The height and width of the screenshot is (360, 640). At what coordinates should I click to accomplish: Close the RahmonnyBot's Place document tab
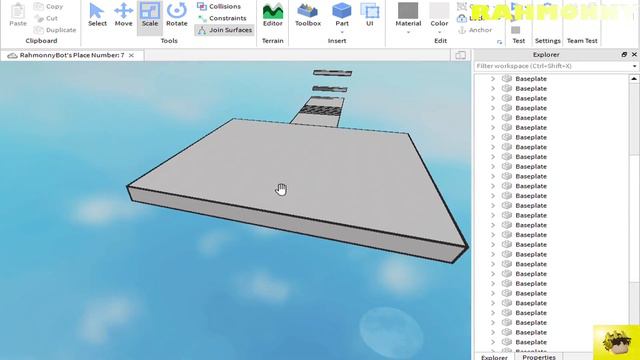[x=131, y=56]
